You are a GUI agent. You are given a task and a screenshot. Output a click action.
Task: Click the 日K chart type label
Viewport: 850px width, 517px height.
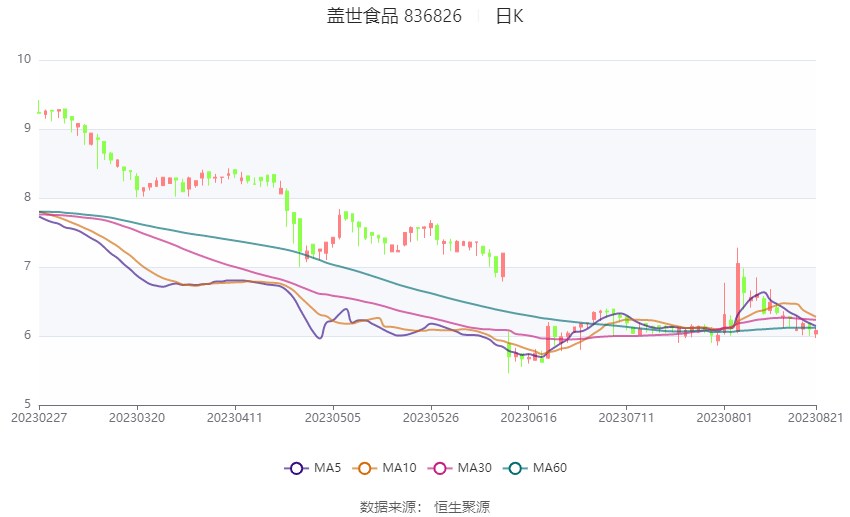point(509,17)
